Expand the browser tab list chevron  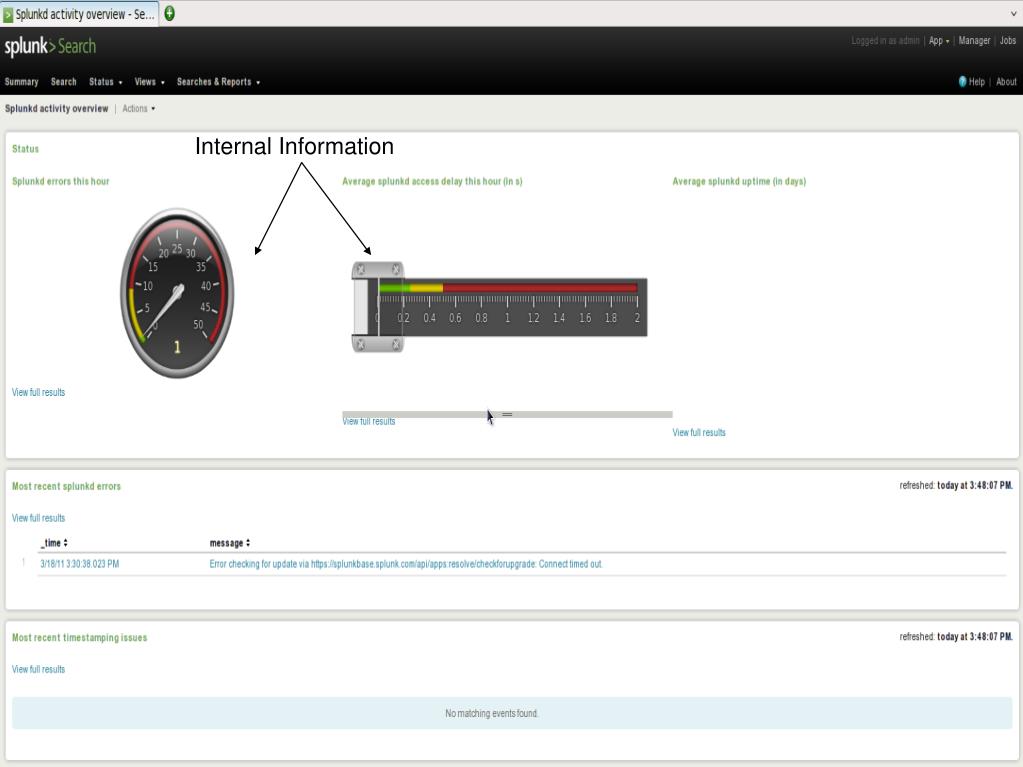coord(1013,13)
